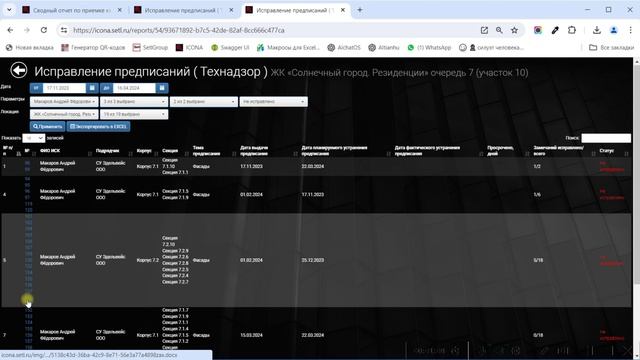640x360 pixels.
Task: Go back using the white circled arrow icon
Action: [19, 70]
